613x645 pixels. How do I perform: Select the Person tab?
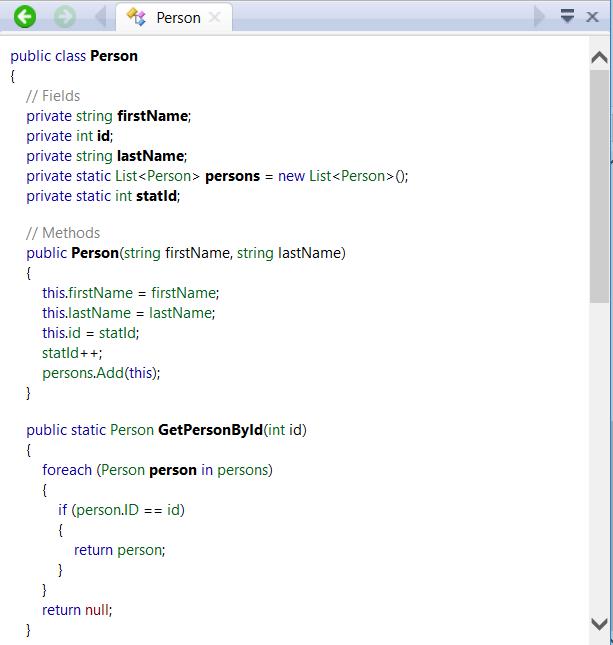[178, 18]
